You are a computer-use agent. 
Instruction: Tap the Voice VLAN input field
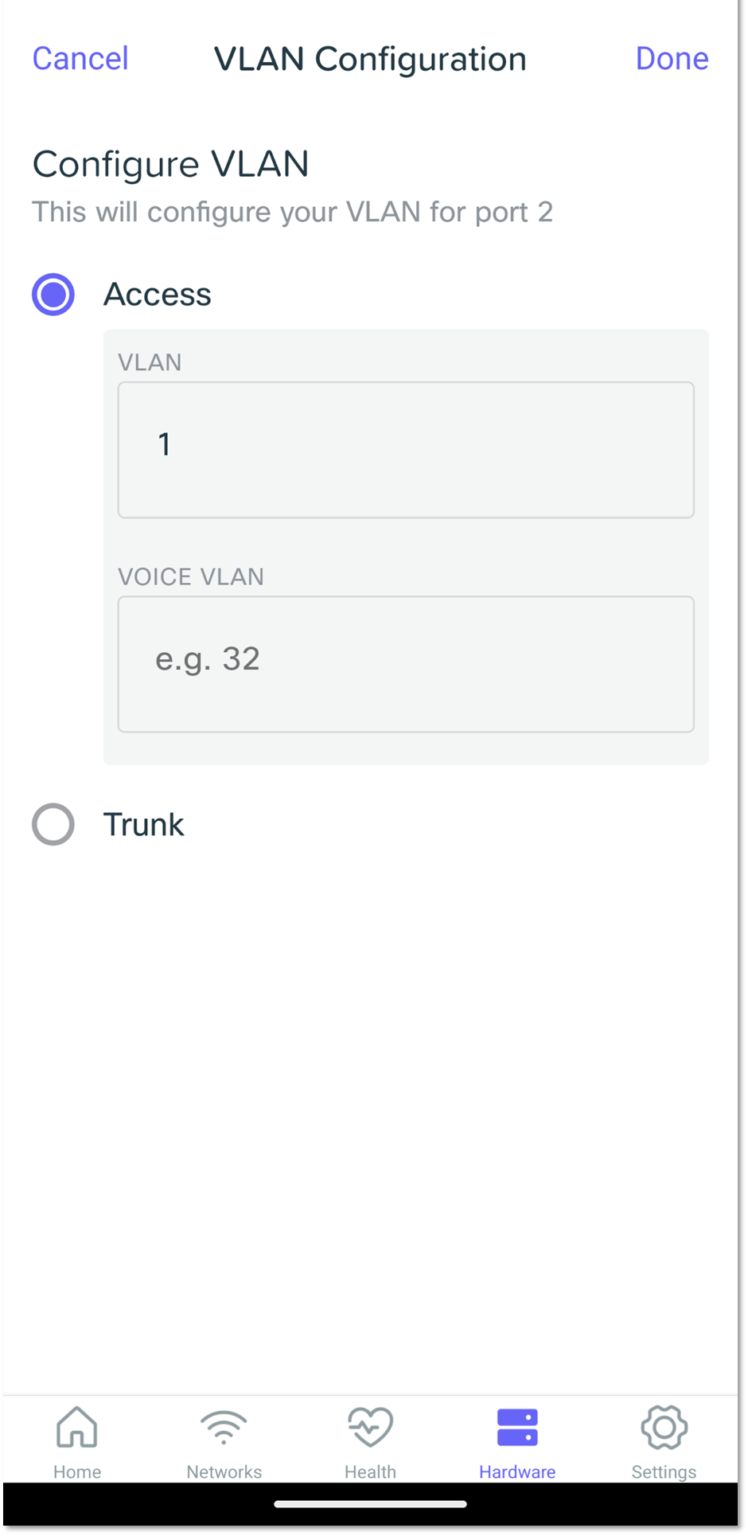405,663
